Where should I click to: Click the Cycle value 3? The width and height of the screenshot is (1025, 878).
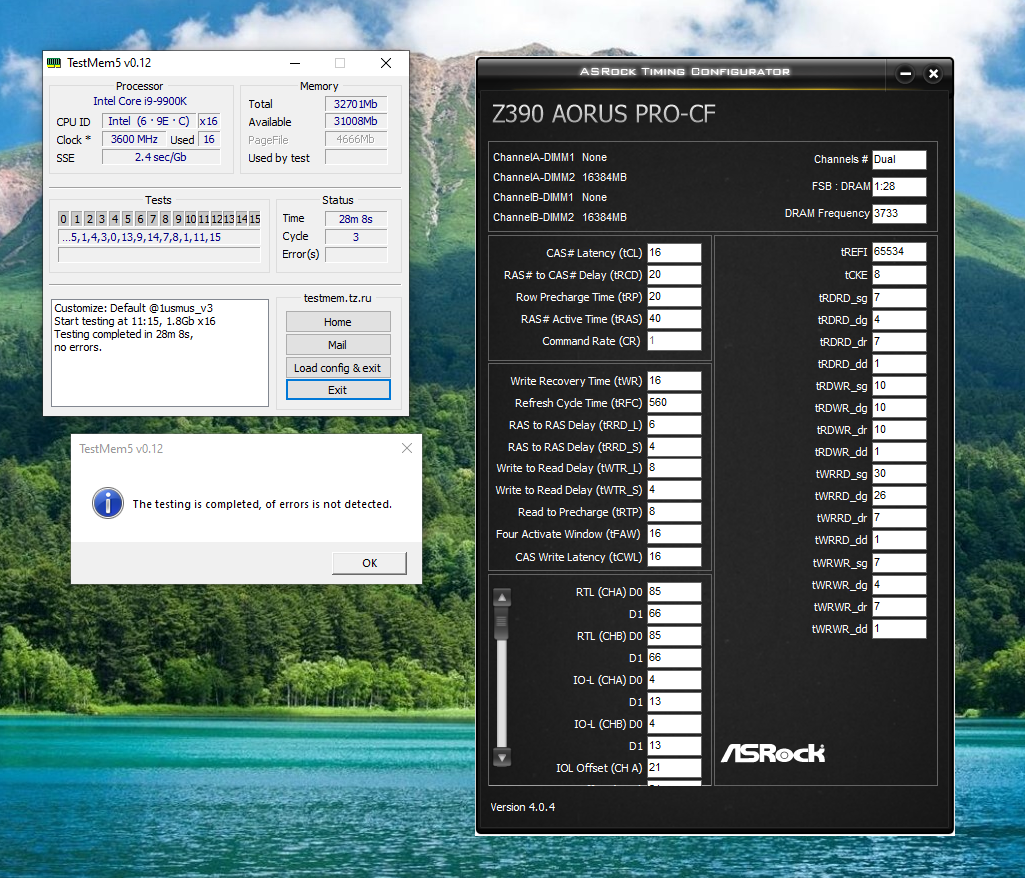click(356, 237)
